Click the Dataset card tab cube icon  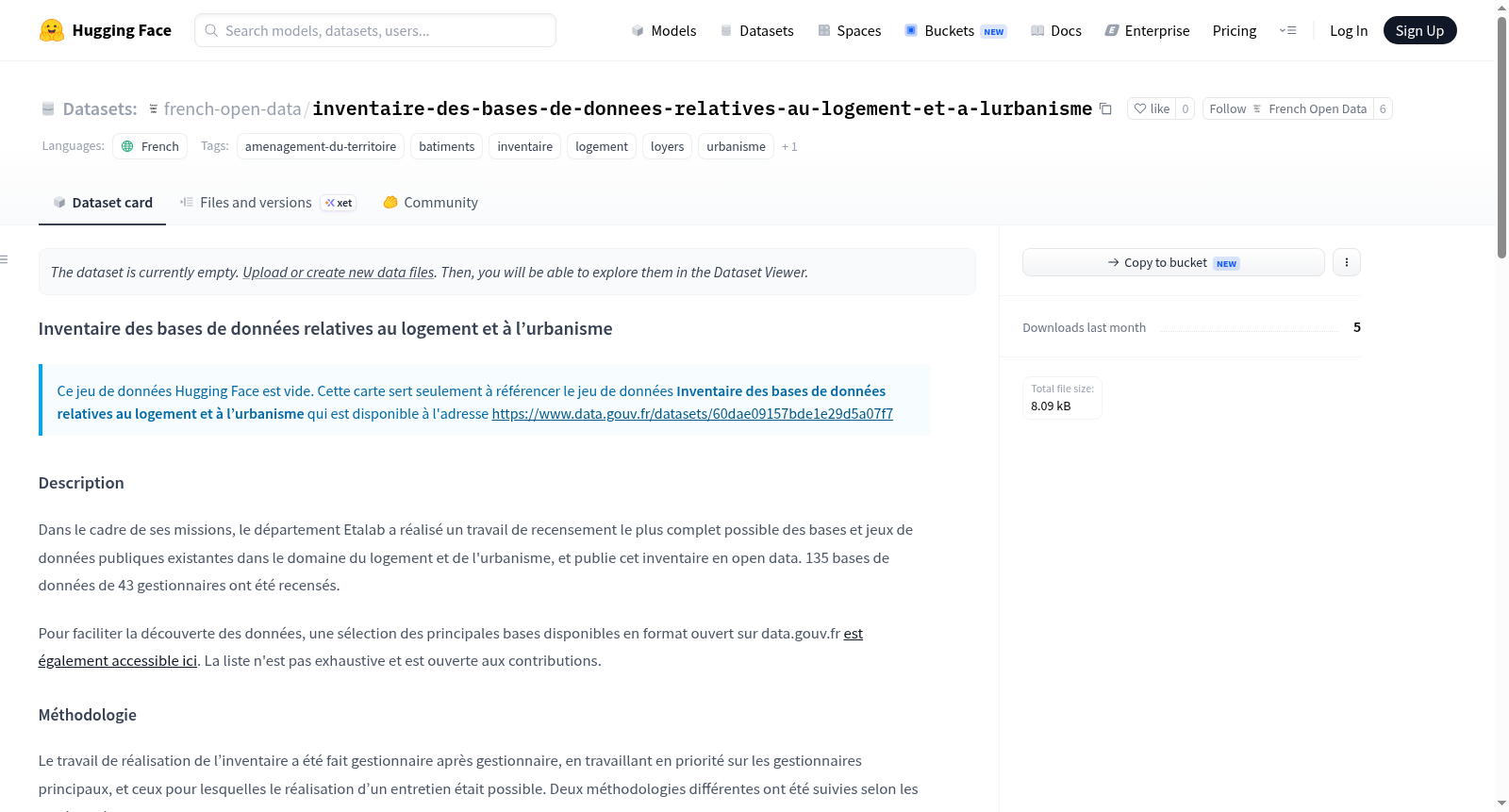click(x=59, y=202)
